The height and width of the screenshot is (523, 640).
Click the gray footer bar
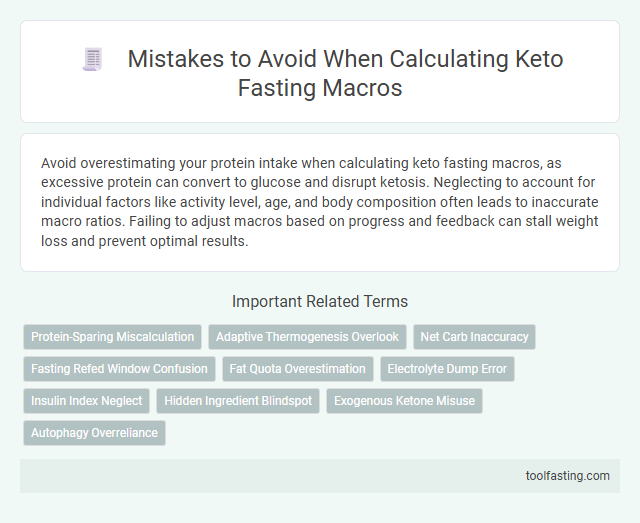(x=300, y=476)
